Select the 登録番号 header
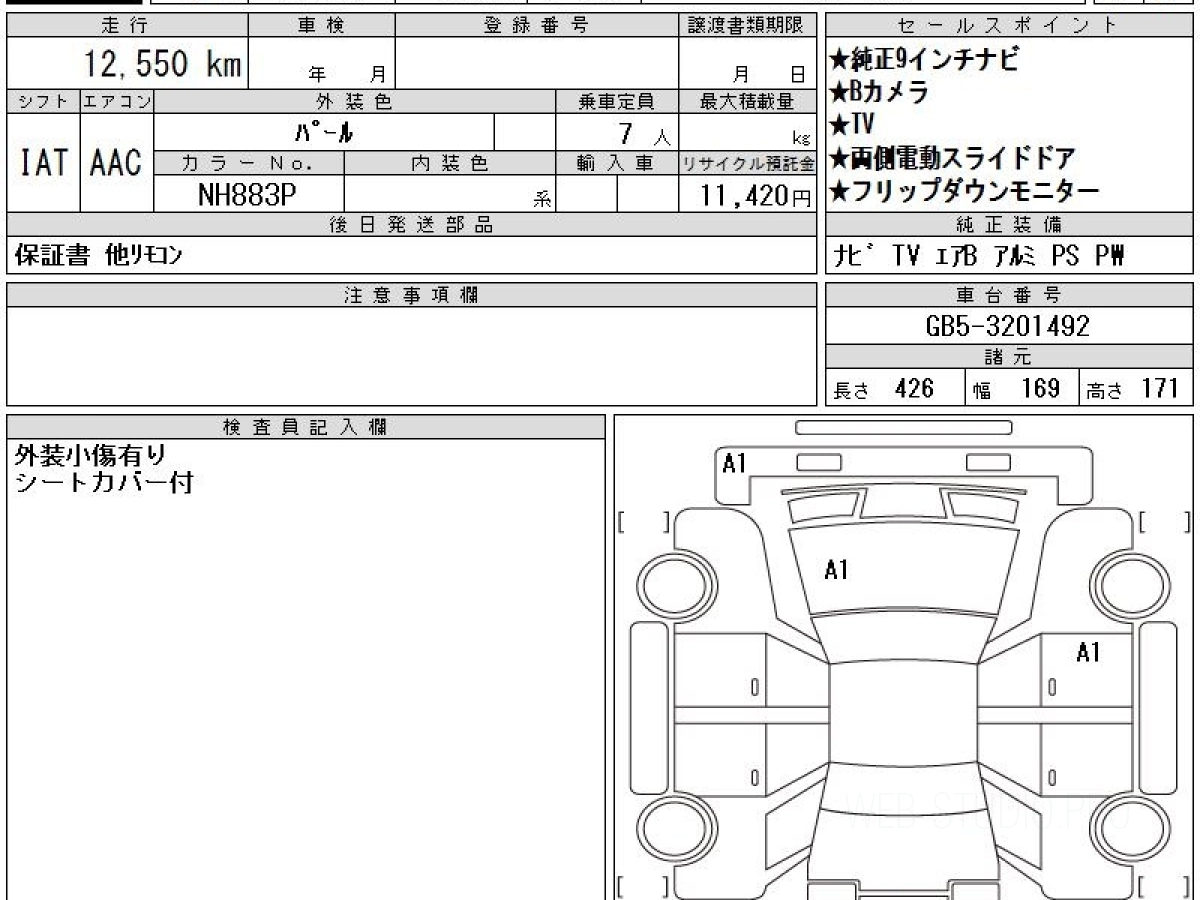The image size is (1200, 900). pyautogui.click(x=537, y=27)
